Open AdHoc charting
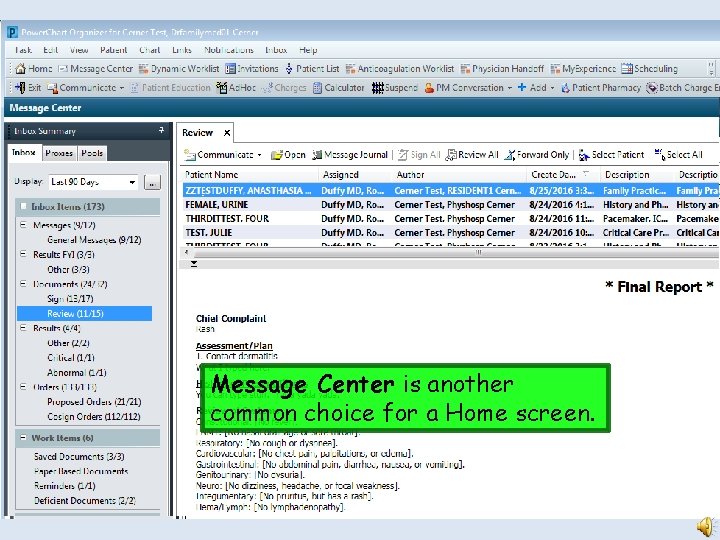 (236, 88)
